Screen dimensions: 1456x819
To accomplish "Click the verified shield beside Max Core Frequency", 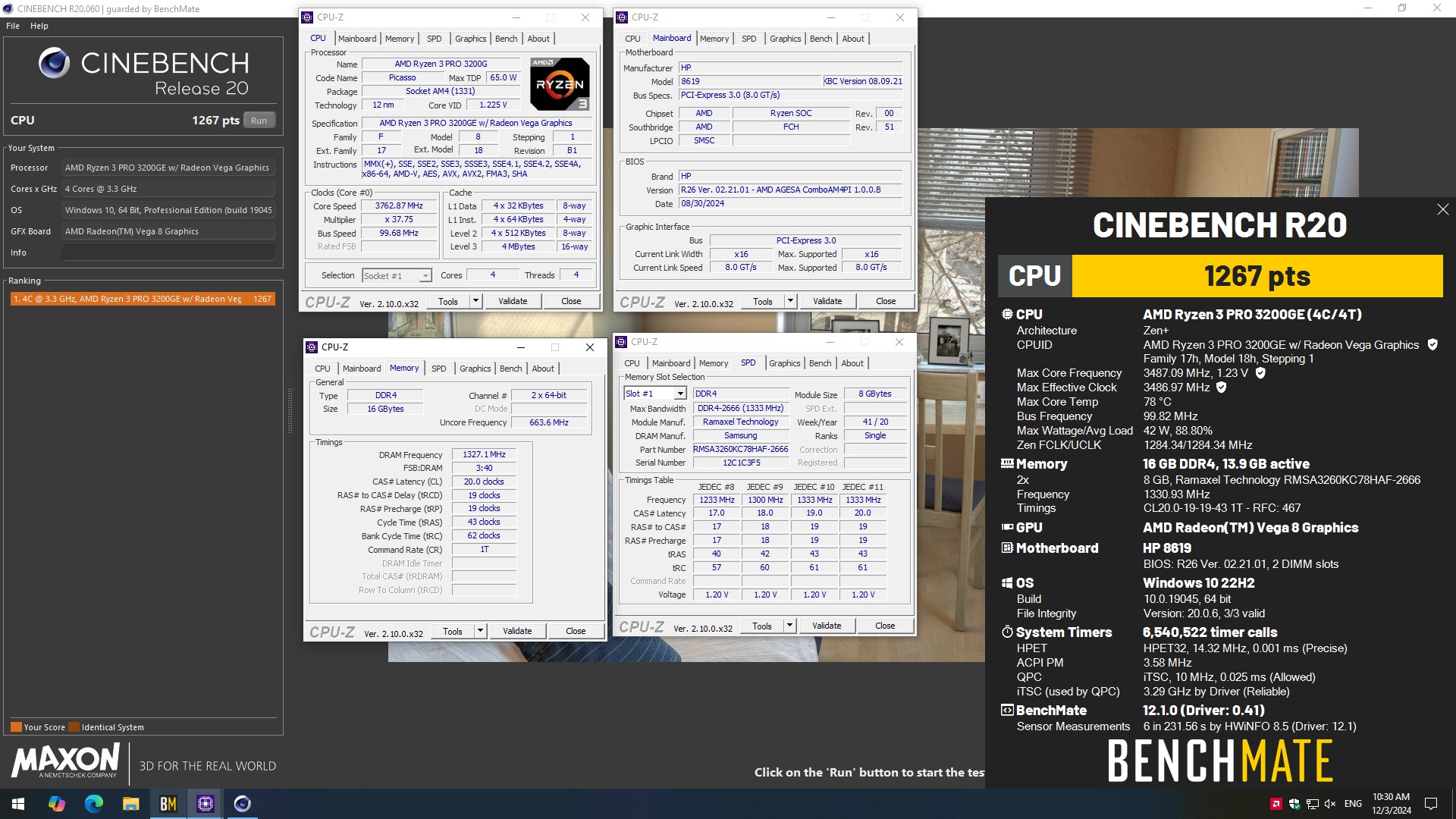I will click(x=1260, y=373).
